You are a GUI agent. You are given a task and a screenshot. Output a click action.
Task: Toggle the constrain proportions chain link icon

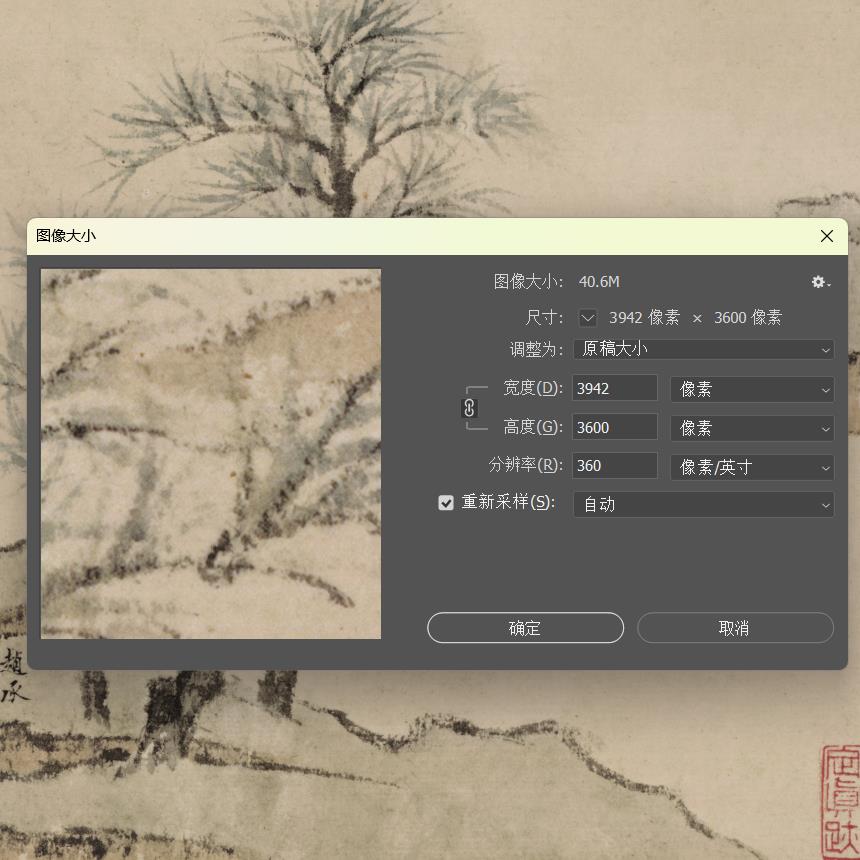tap(469, 408)
